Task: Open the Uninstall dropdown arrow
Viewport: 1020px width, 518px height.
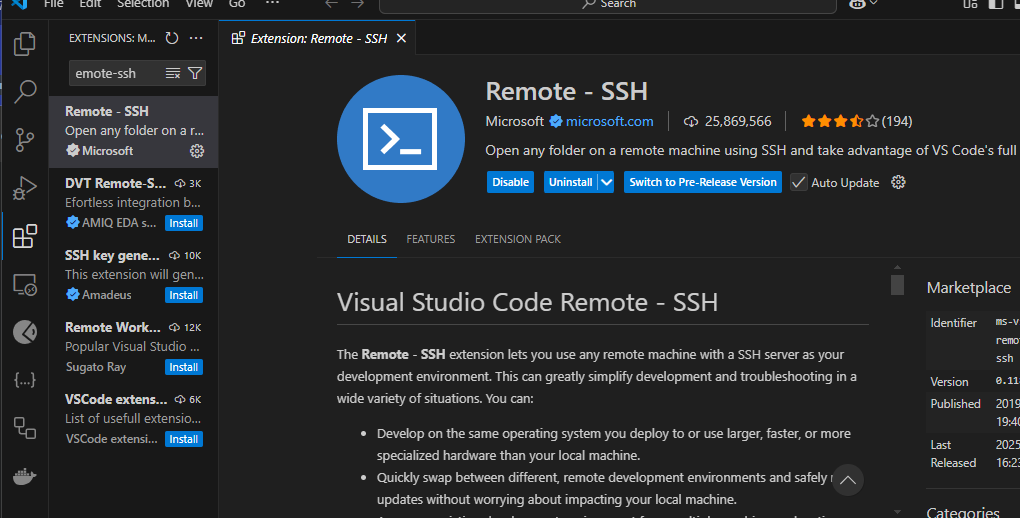Action: pos(606,182)
